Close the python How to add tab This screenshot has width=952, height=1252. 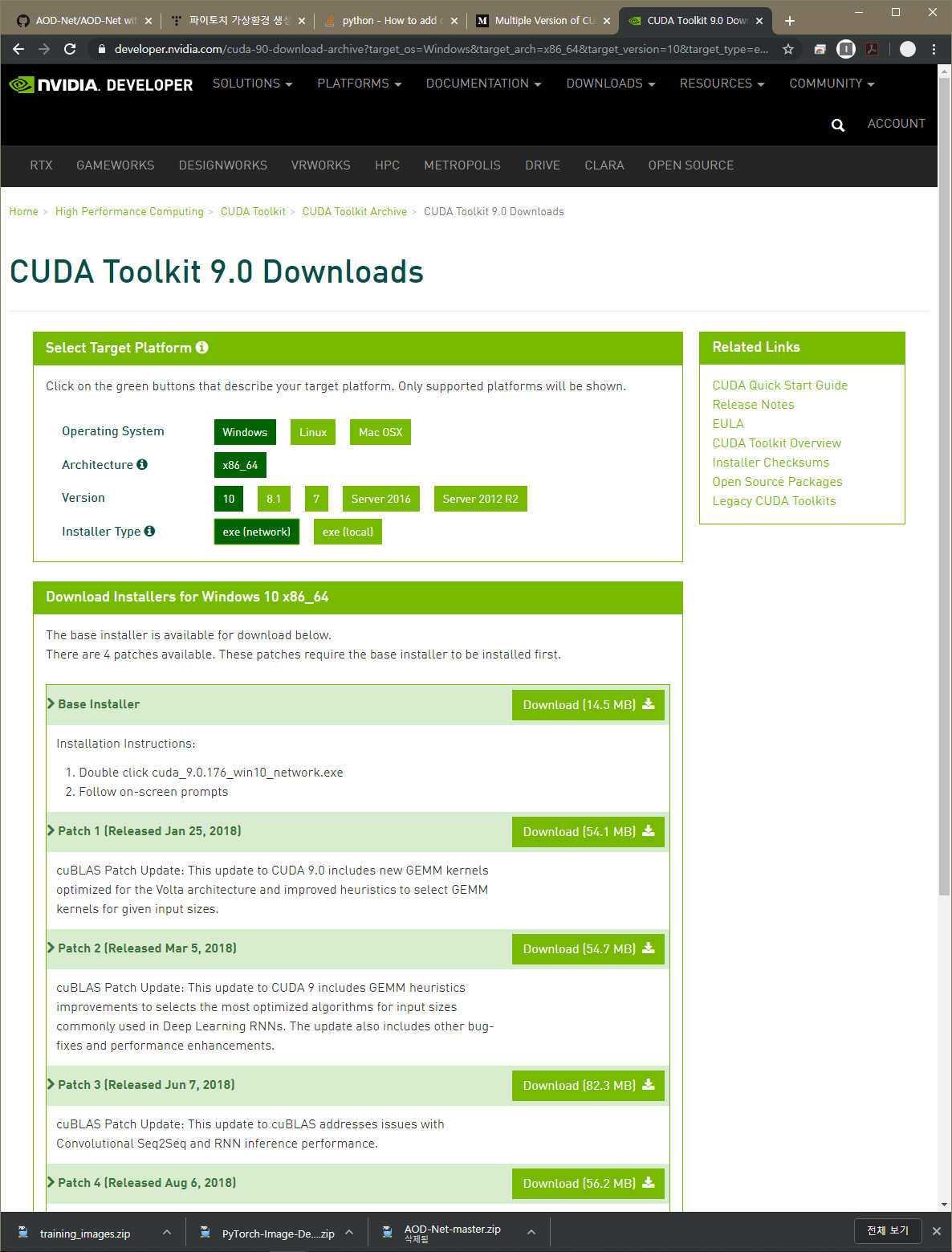pyautogui.click(x=454, y=21)
